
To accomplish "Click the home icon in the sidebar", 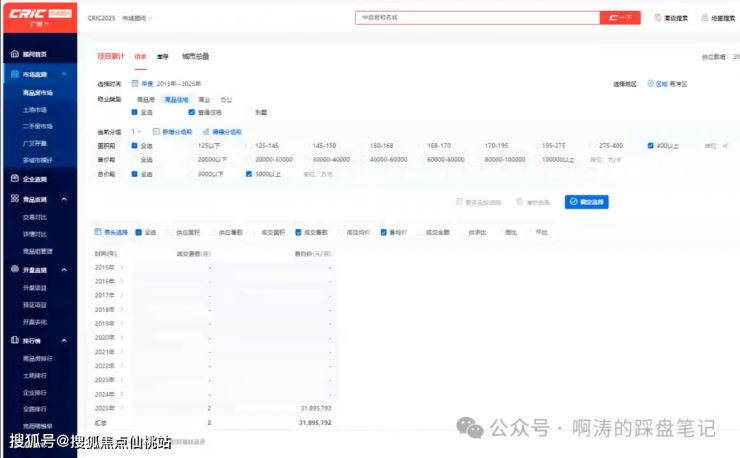I will pos(13,54).
